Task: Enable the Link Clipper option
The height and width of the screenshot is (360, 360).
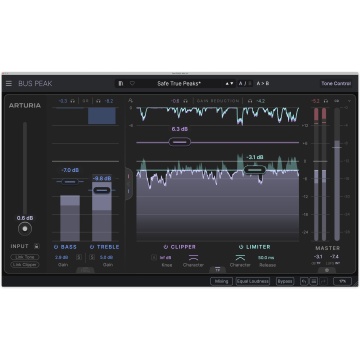Action: click(25, 265)
